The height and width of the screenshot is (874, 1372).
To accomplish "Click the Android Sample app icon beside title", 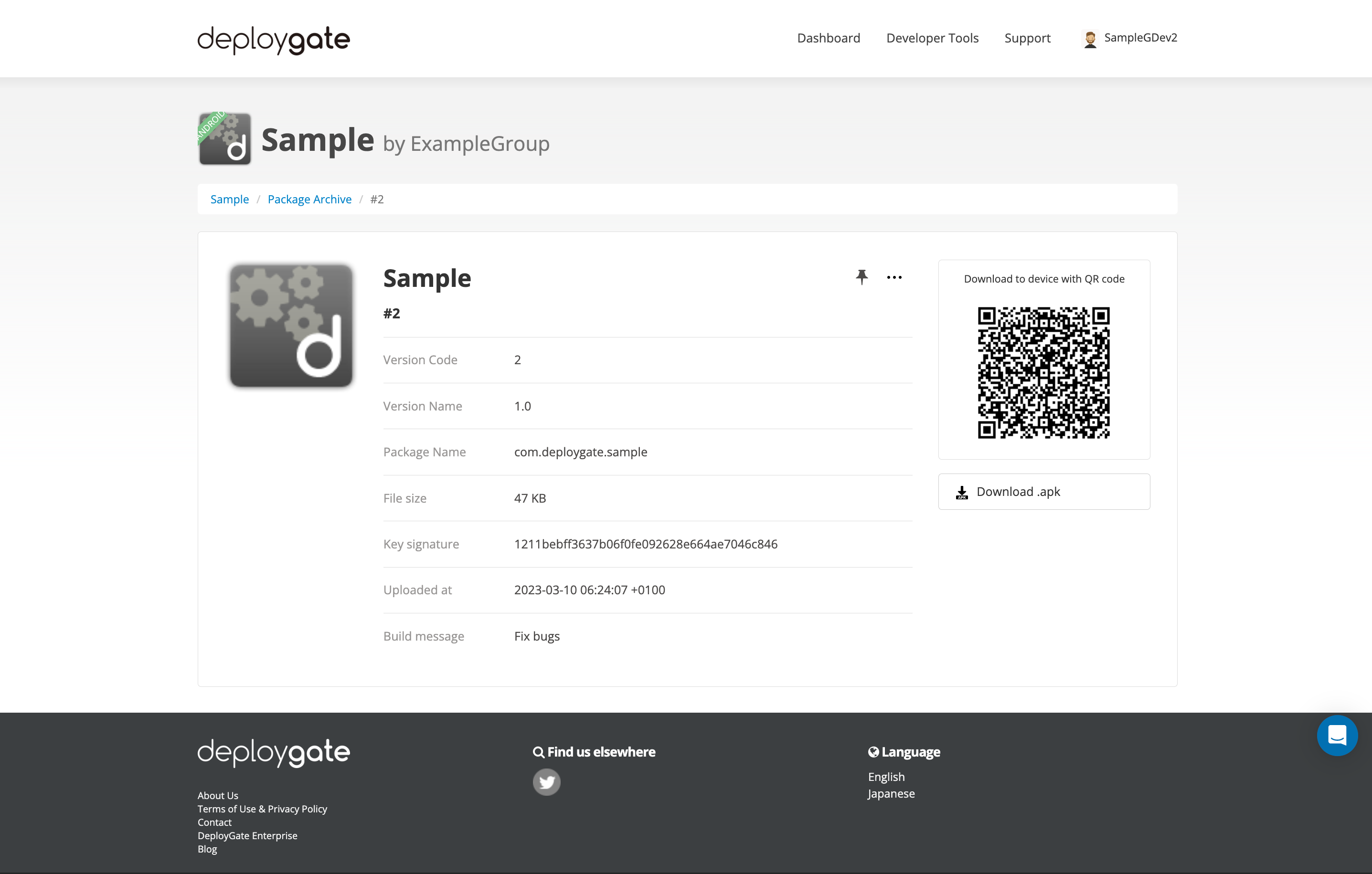I will pos(224,139).
